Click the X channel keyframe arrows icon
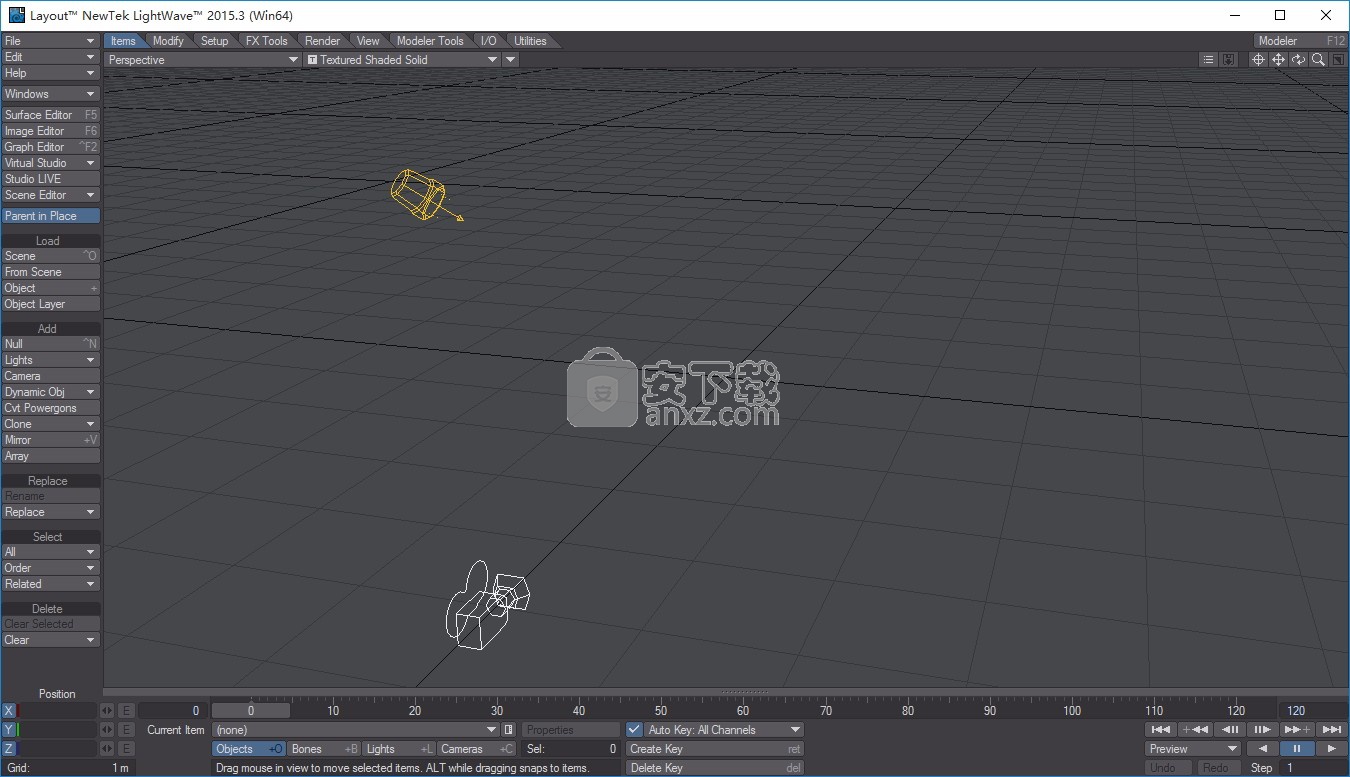The height and width of the screenshot is (777, 1350). pos(108,710)
